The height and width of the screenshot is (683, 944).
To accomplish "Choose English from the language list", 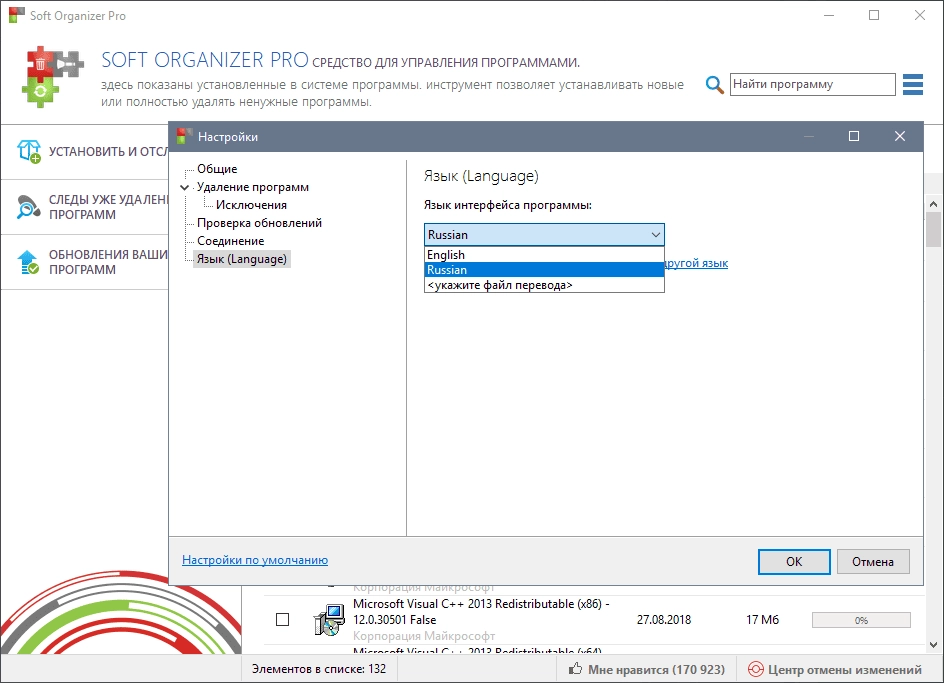I will click(x=544, y=255).
